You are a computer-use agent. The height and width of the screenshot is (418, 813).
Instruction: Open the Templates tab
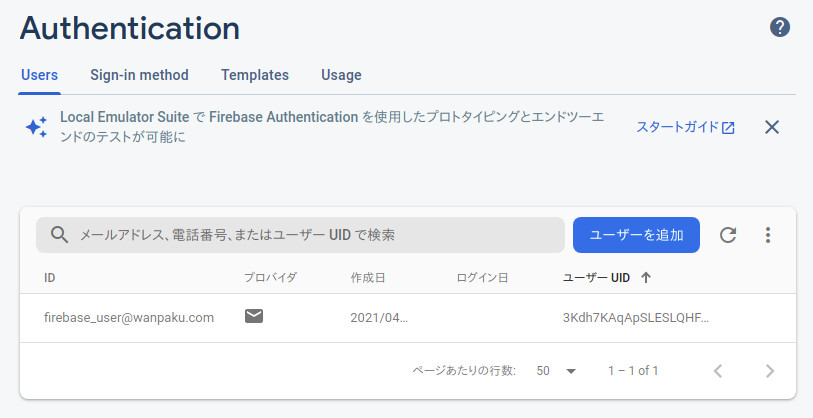point(255,75)
